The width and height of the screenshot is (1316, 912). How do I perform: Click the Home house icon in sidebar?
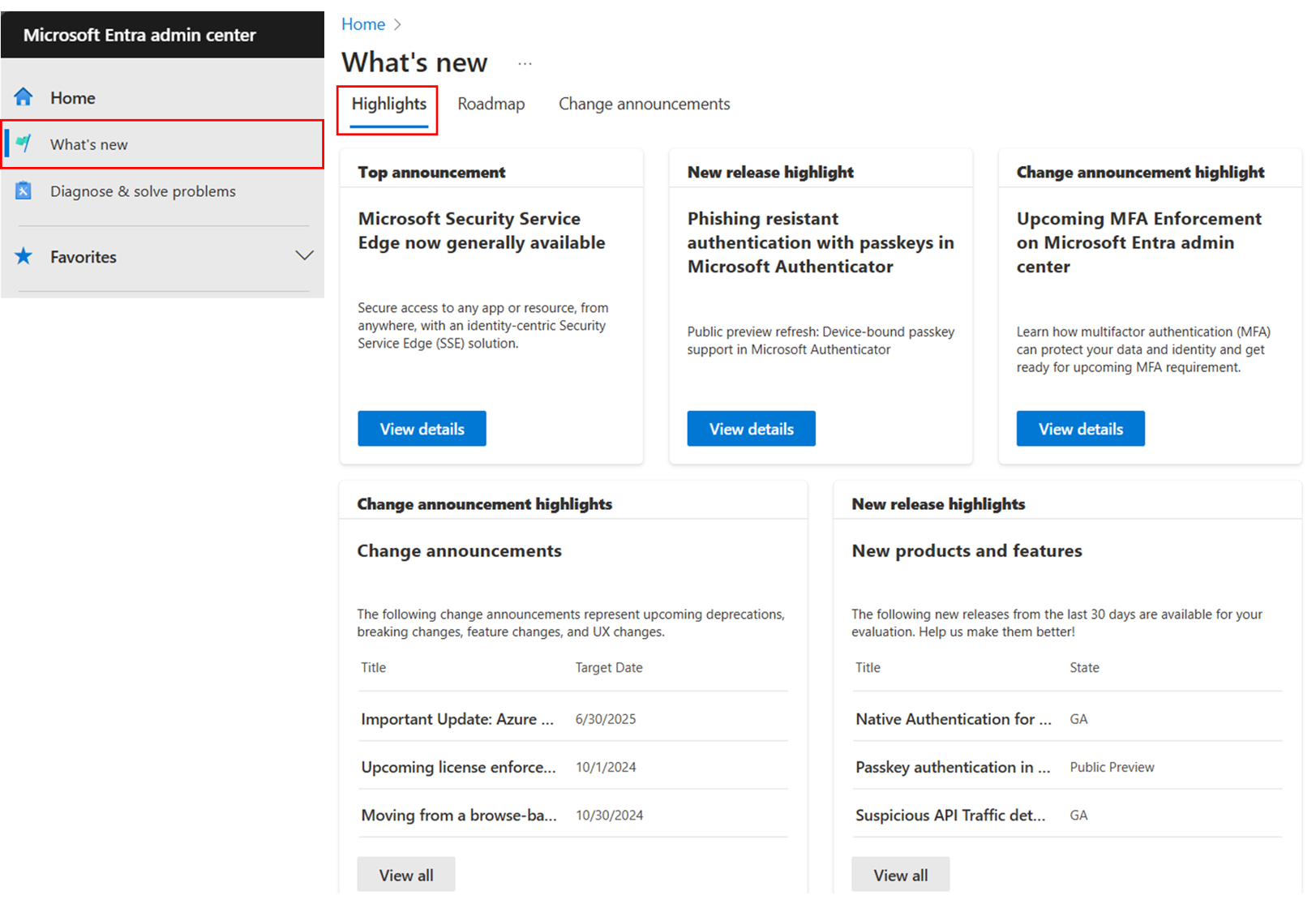tap(24, 97)
